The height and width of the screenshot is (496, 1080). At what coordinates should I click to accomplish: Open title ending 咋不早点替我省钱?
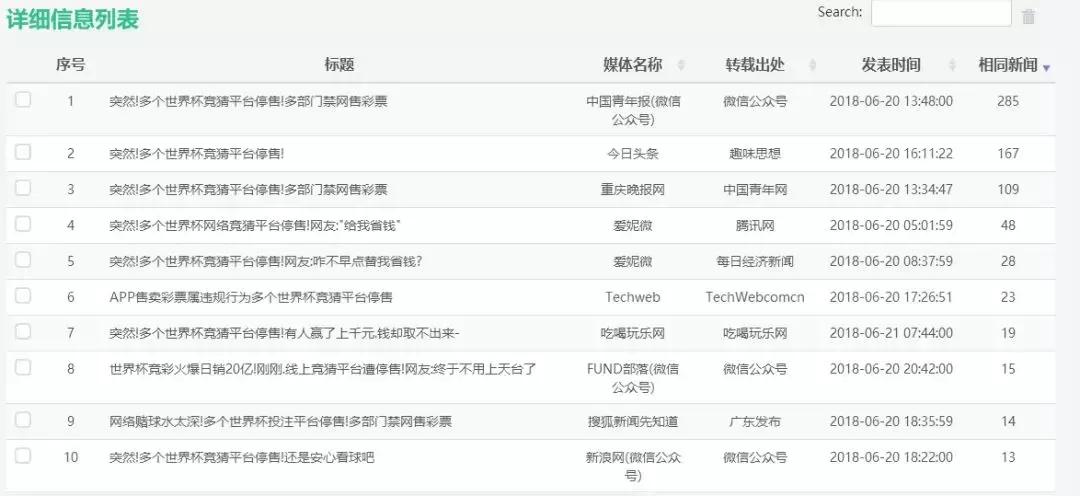point(265,261)
